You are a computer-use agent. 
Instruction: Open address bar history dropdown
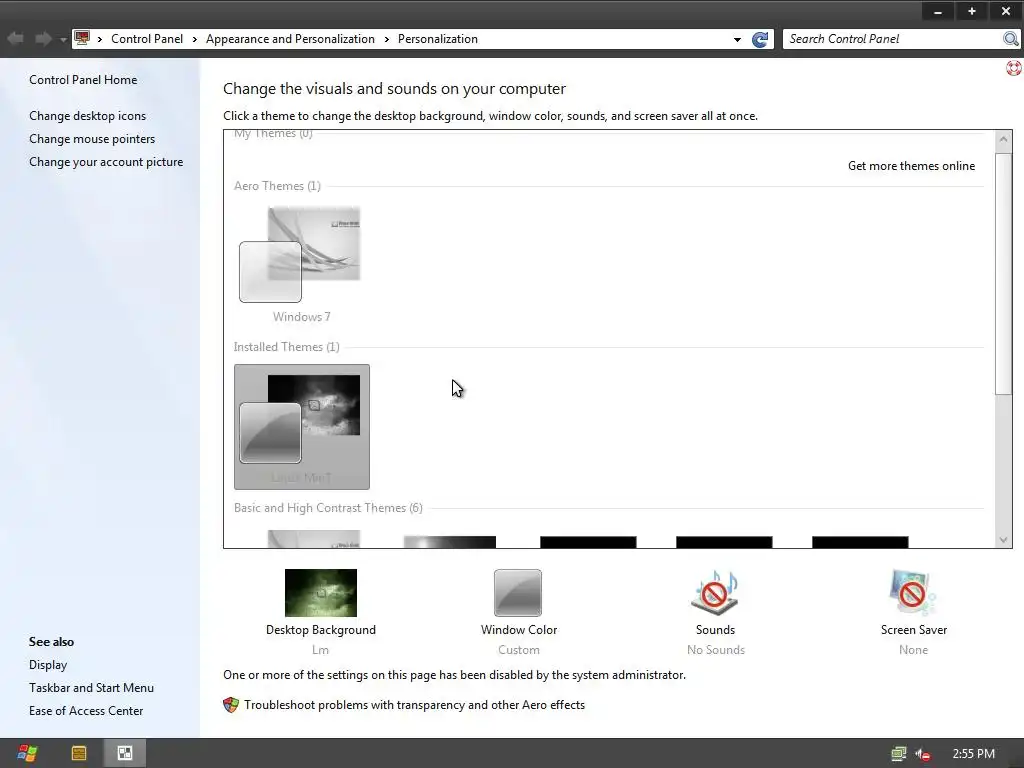[x=737, y=39]
